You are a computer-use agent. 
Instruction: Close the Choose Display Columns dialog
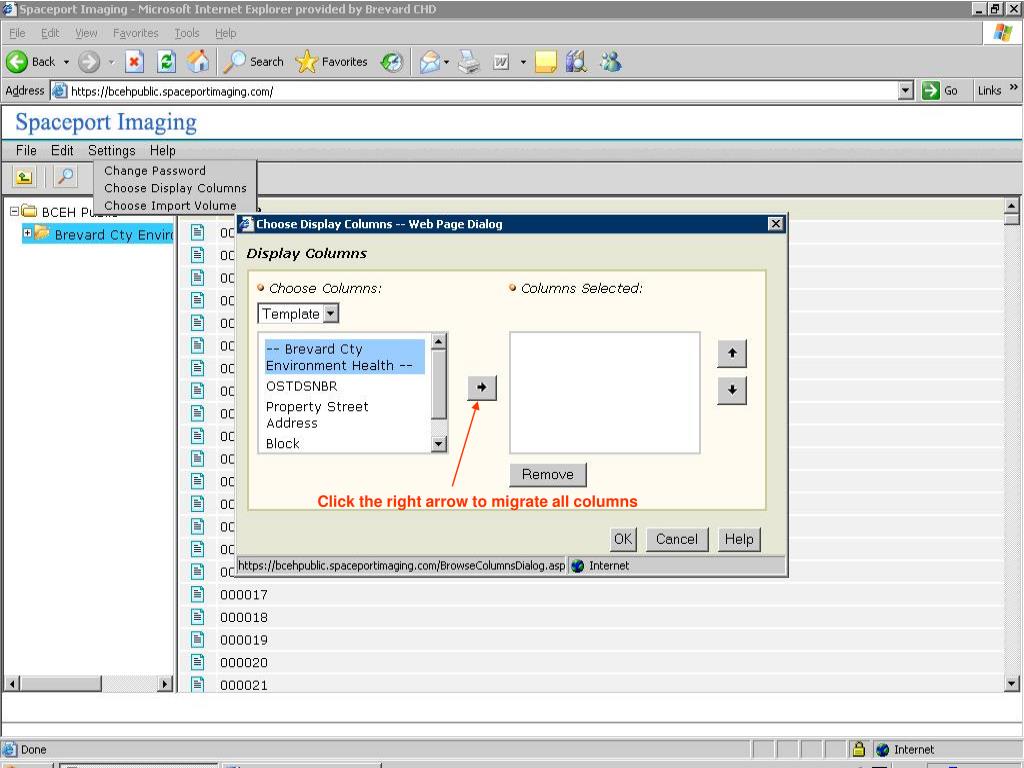pos(775,224)
